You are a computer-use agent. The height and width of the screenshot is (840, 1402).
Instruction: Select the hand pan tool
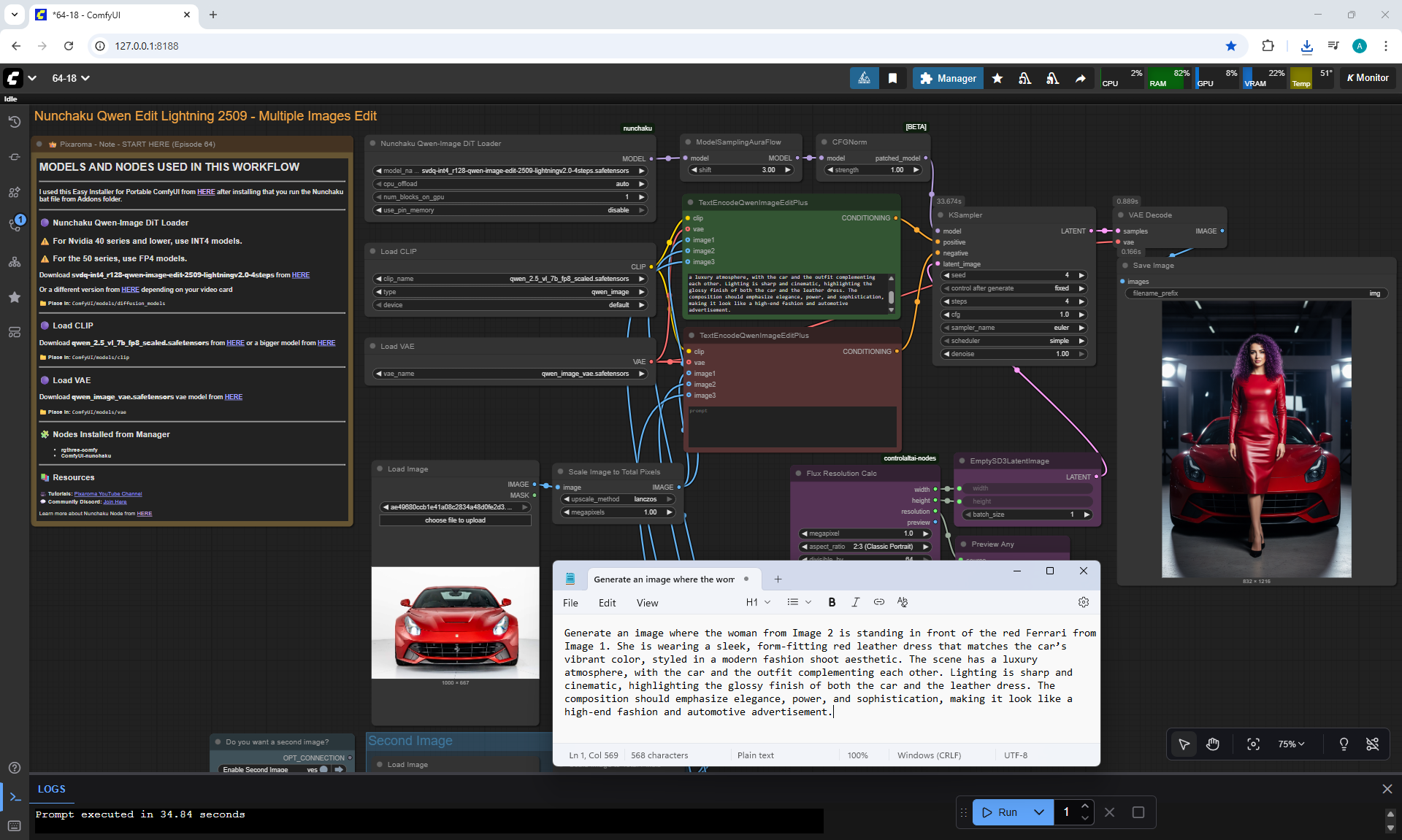[1213, 744]
